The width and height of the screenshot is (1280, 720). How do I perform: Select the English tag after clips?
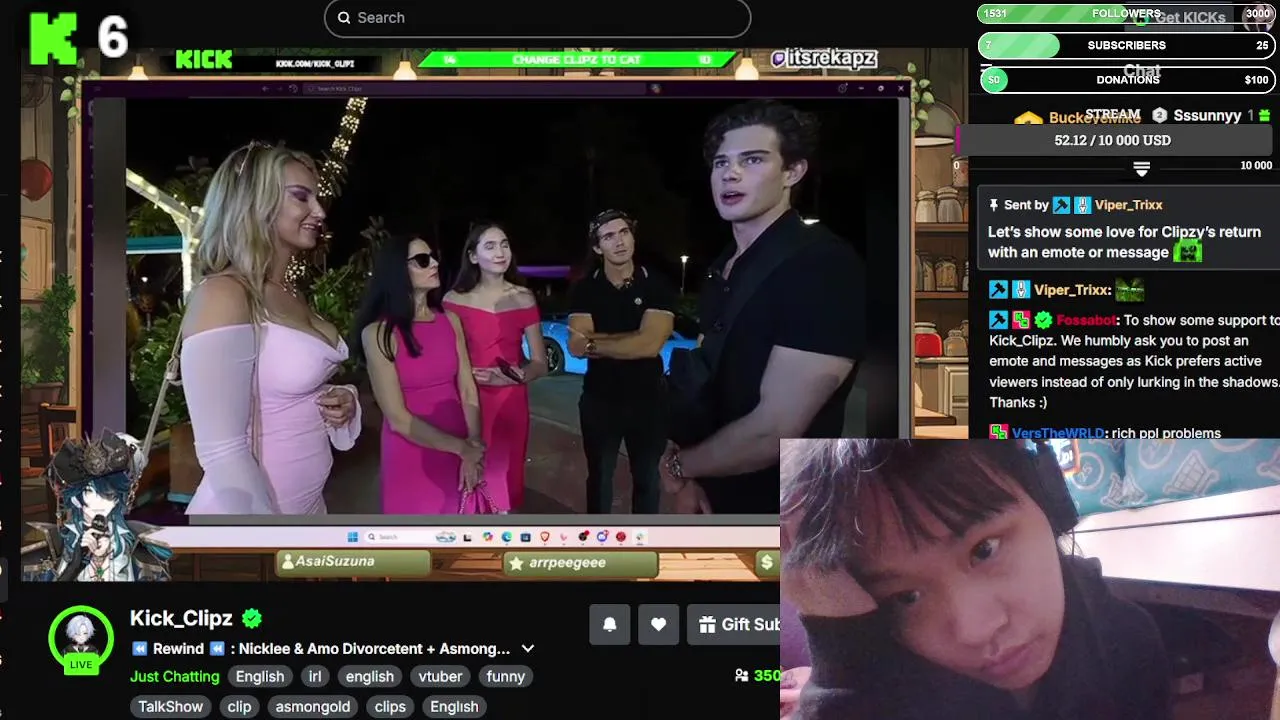tap(454, 707)
